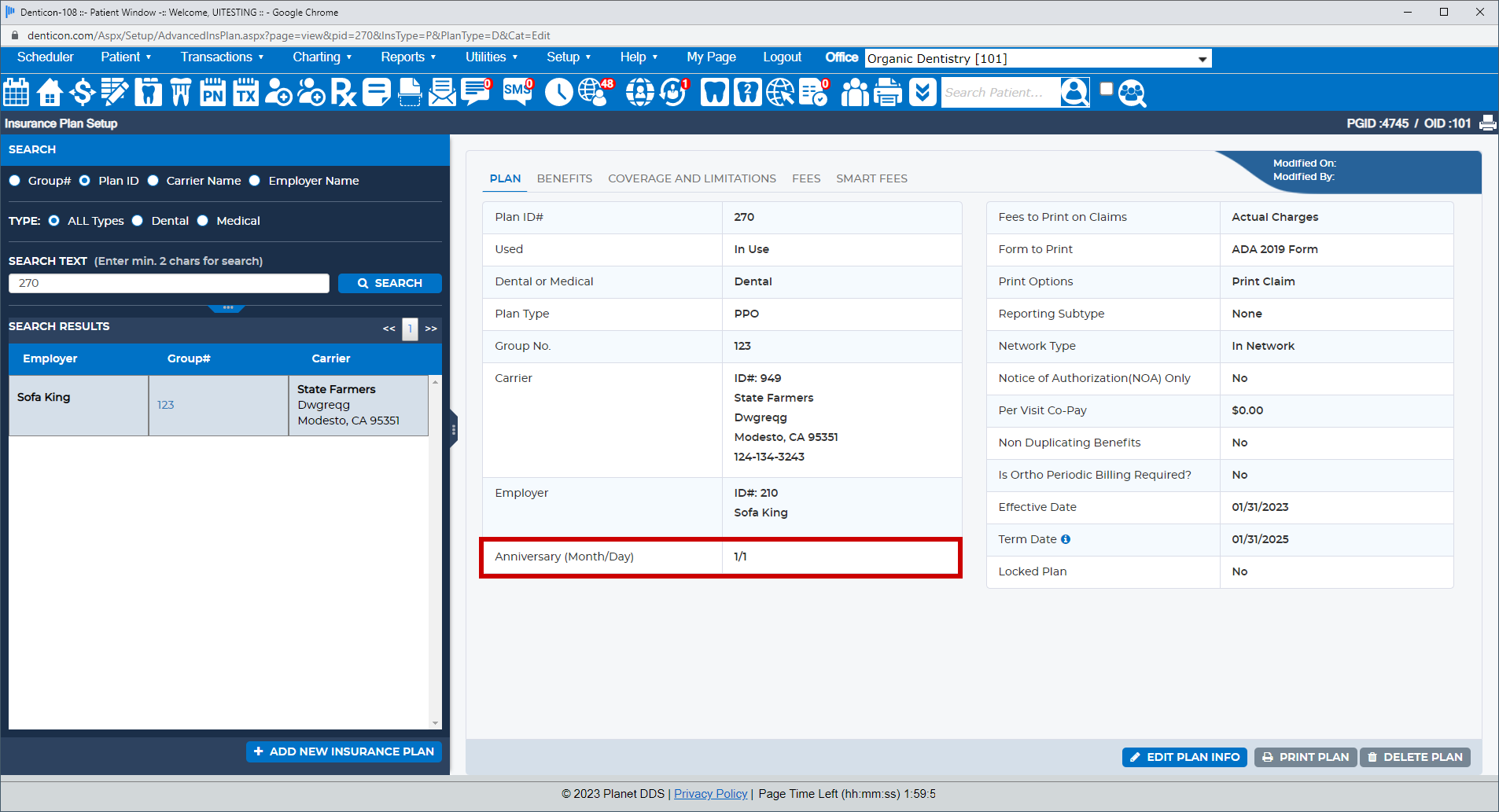The height and width of the screenshot is (812, 1499).
Task: Click the DELETE PLAN button
Action: pyautogui.click(x=1415, y=757)
